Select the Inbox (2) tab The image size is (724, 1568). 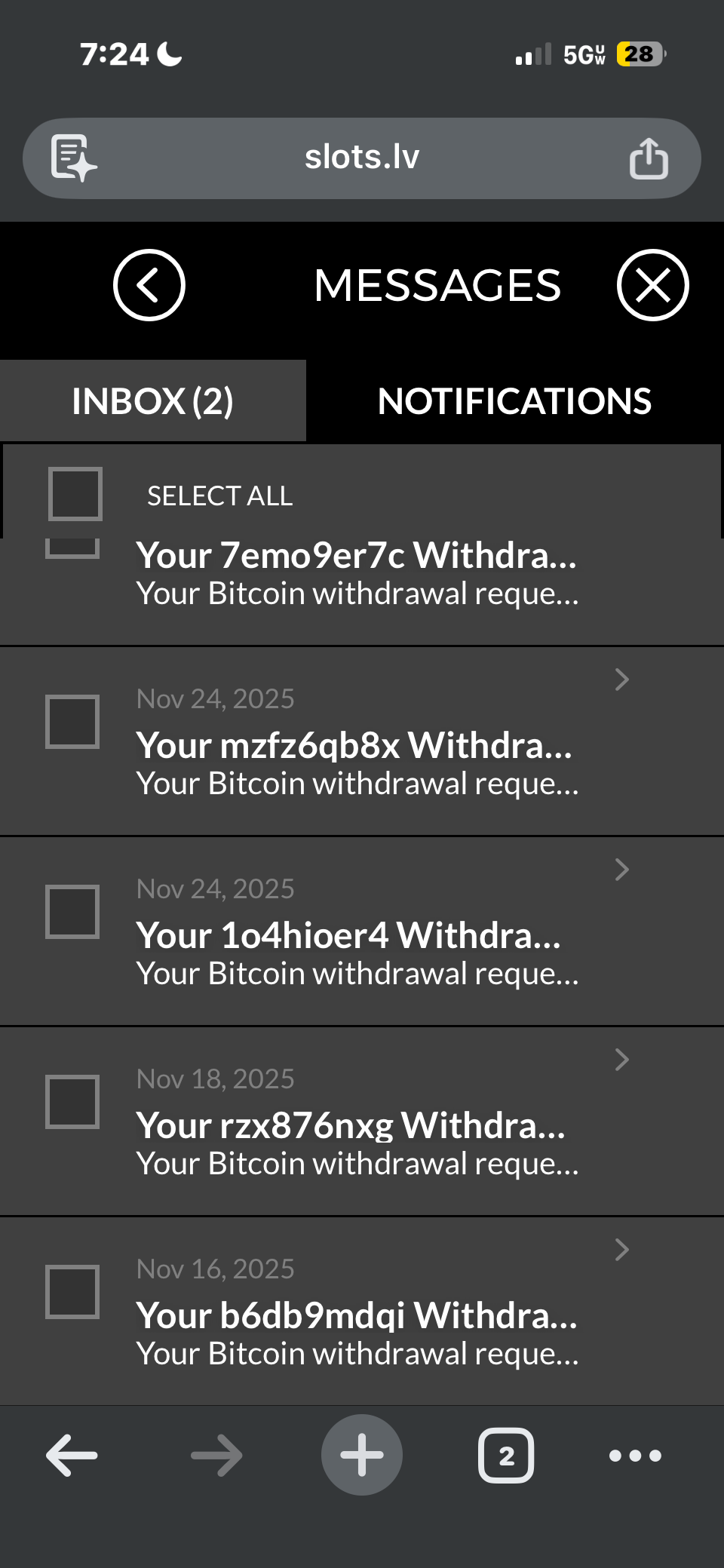152,401
